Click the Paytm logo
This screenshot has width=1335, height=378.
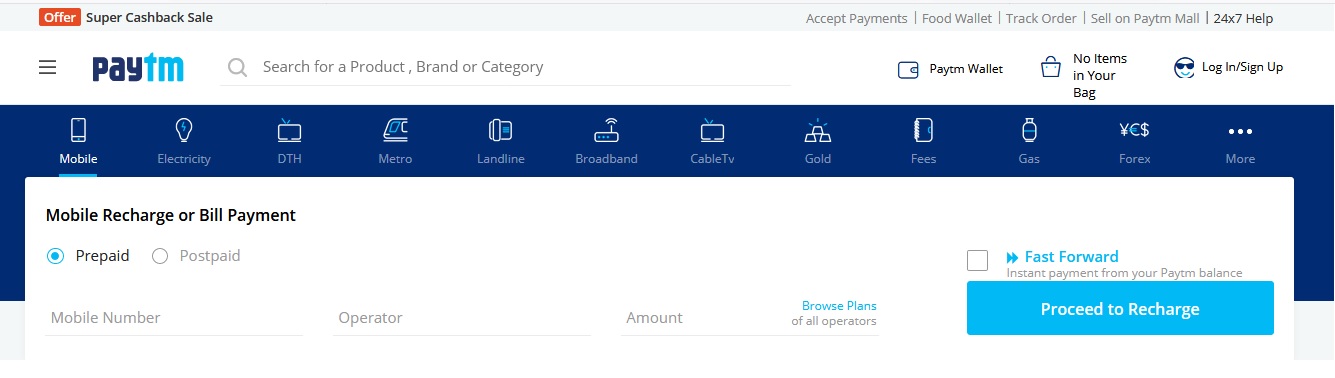point(138,67)
